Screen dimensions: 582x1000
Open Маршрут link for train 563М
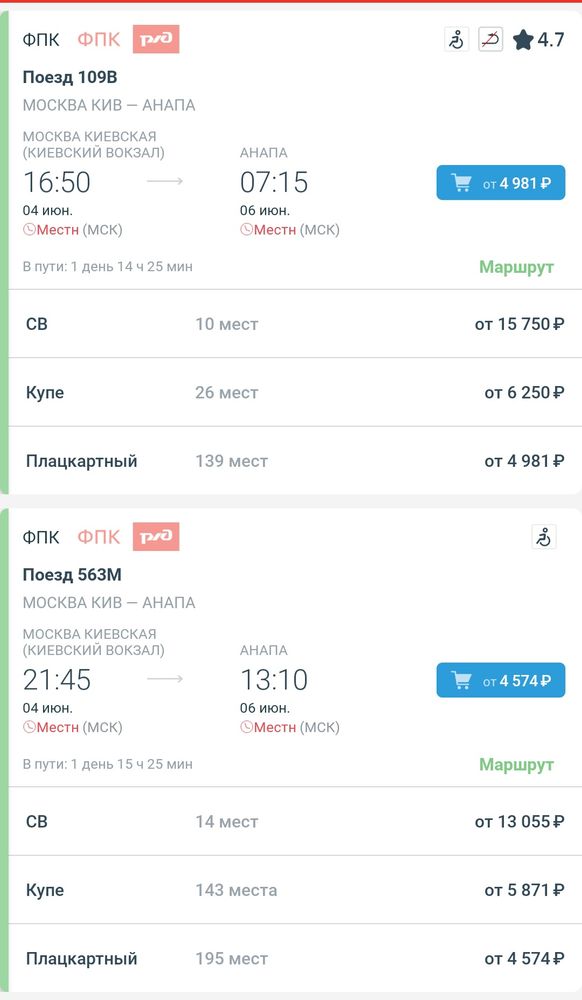click(516, 764)
